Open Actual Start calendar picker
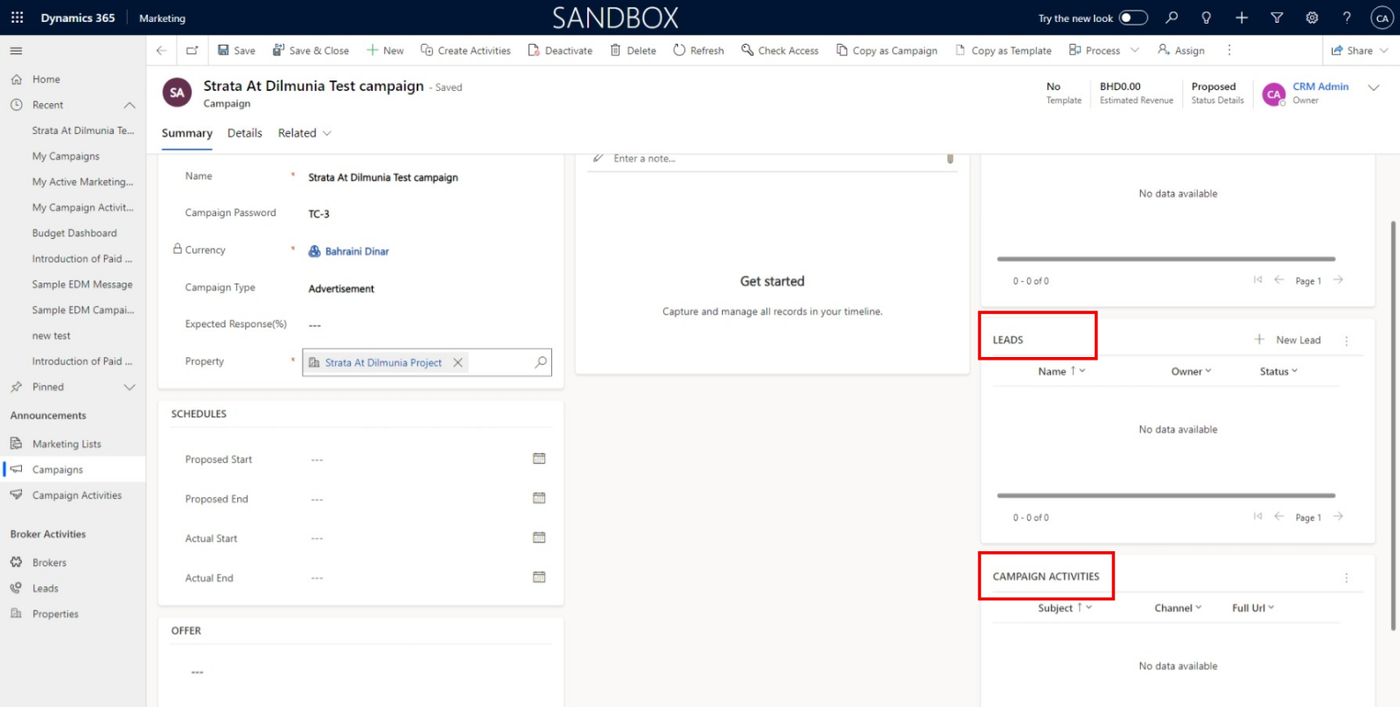1400x707 pixels. 539,538
